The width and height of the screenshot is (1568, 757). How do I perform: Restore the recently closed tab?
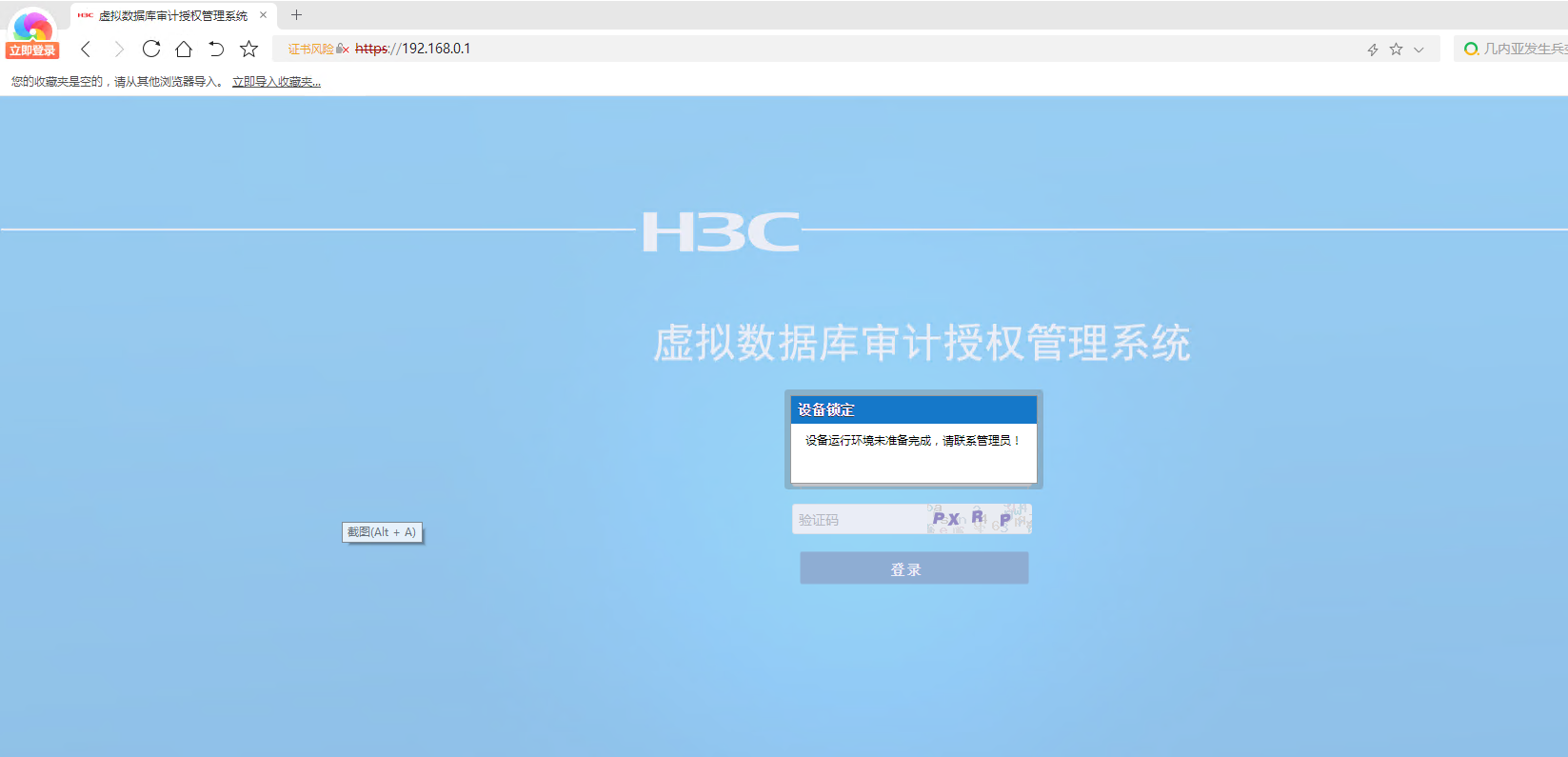pos(216,49)
